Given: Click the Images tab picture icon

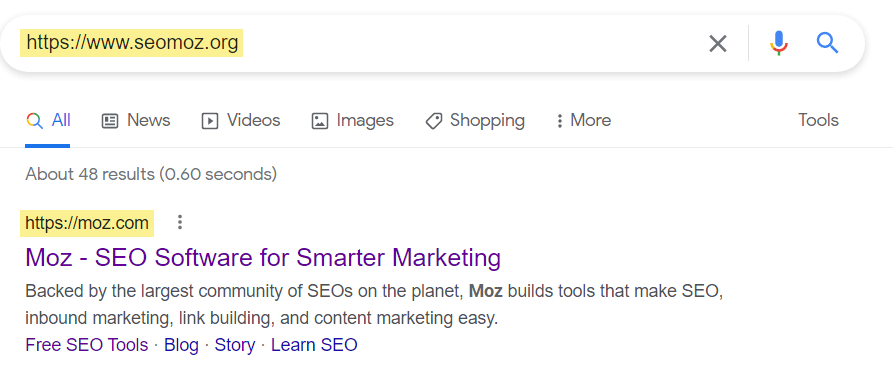Looking at the screenshot, I should [319, 121].
